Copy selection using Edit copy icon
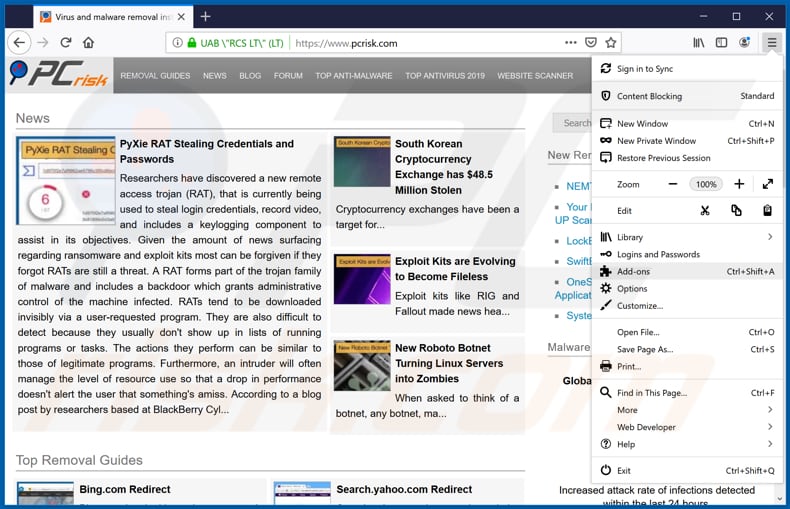Screen dimensions: 790x509 (x=736, y=211)
